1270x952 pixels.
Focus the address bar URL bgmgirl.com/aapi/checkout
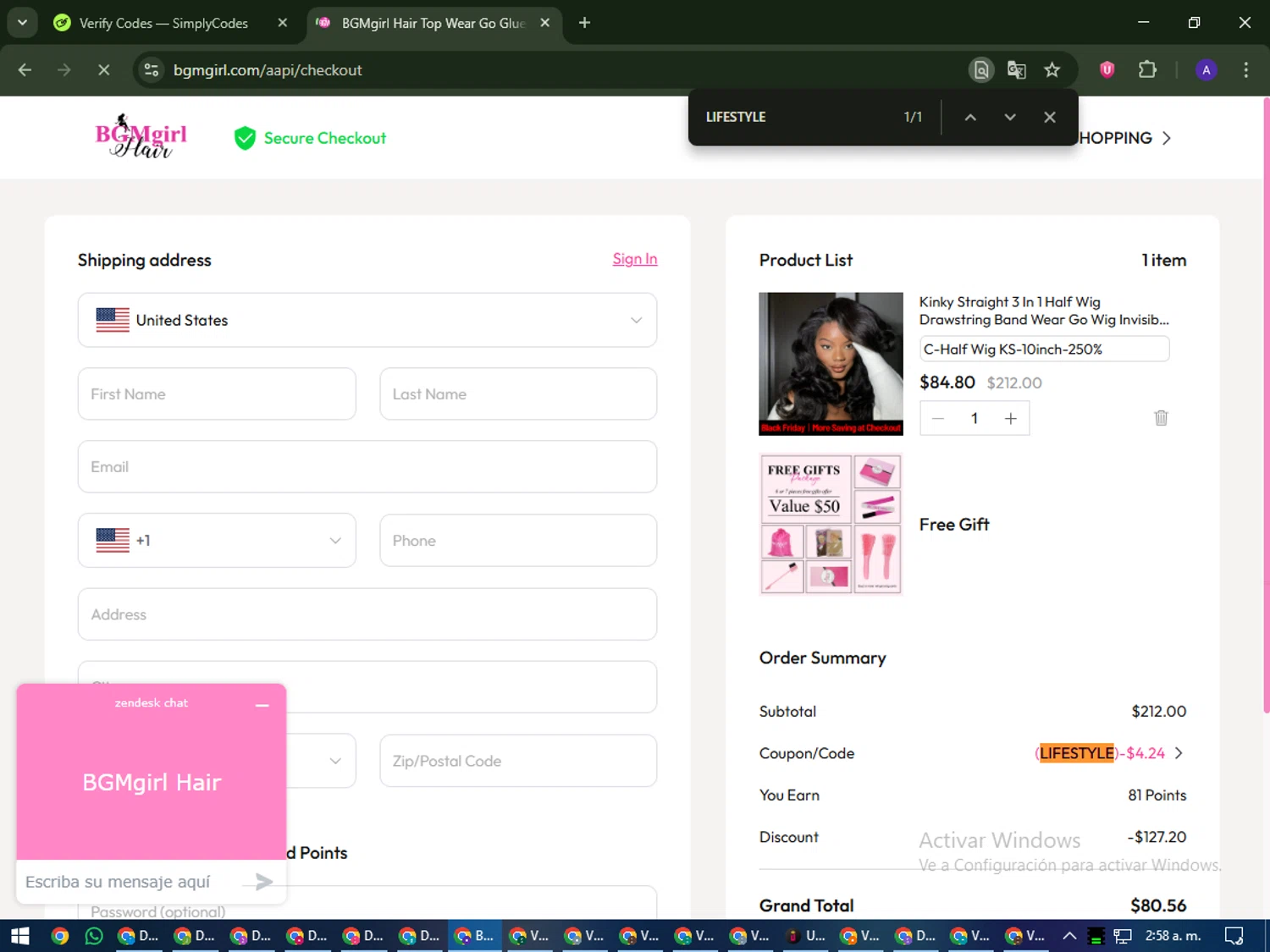268,70
